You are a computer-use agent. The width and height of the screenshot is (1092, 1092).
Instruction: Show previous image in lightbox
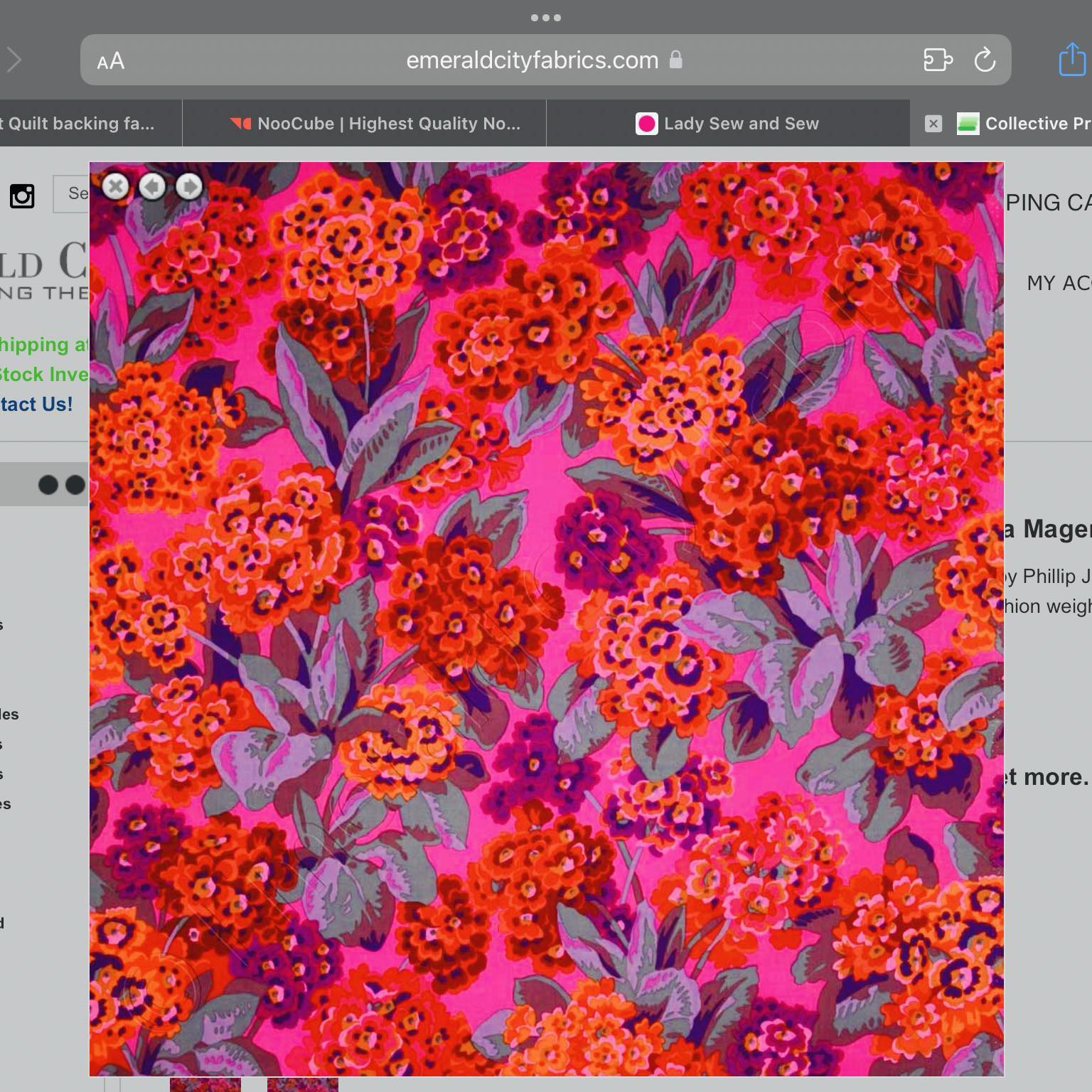152,186
